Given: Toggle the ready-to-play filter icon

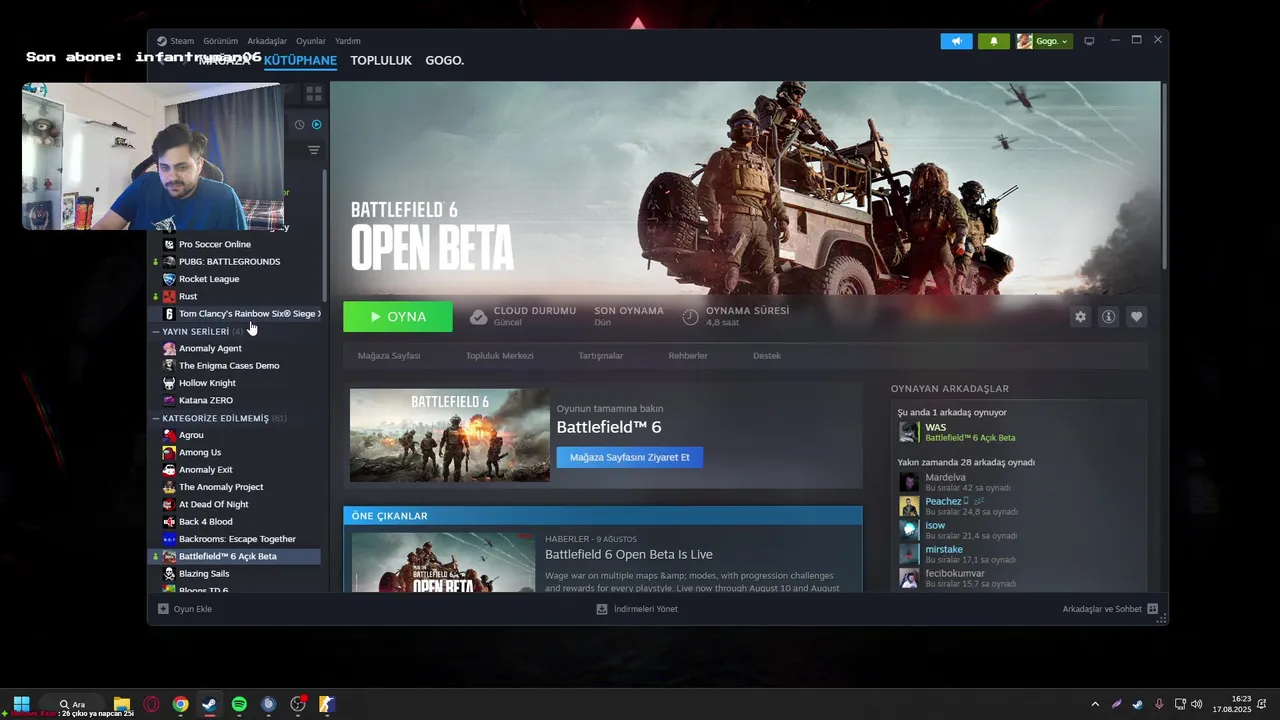Looking at the screenshot, I should click(317, 125).
